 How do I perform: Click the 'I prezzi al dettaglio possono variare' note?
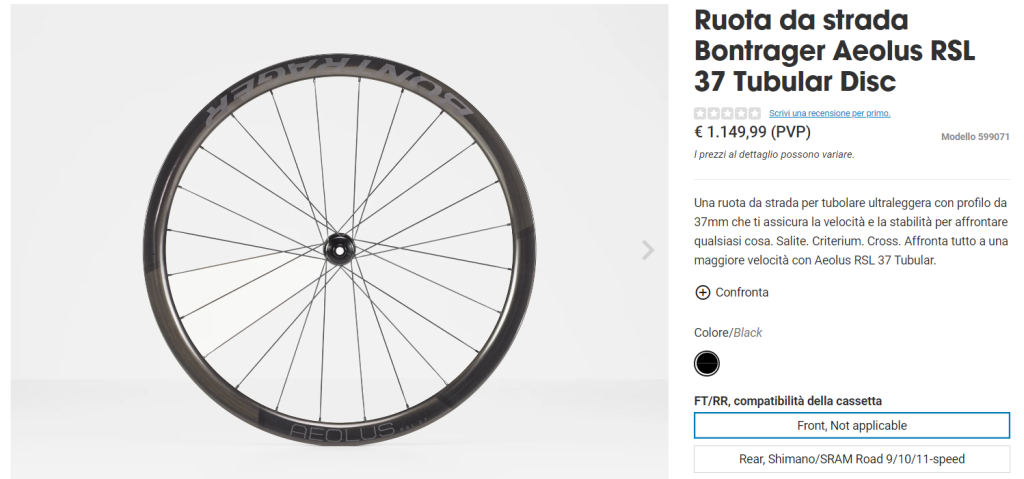pos(773,155)
